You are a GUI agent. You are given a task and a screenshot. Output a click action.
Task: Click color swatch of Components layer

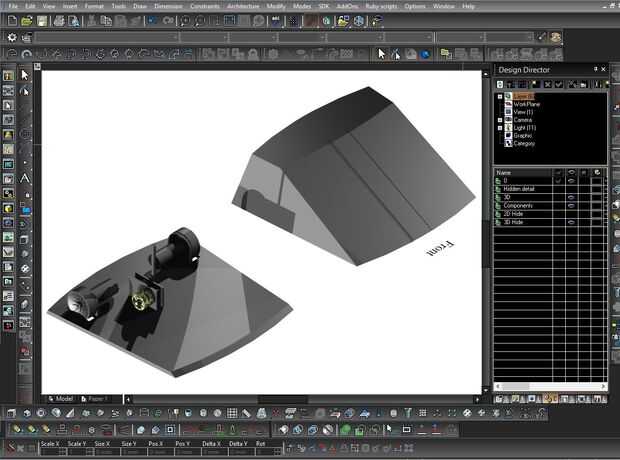(x=597, y=206)
